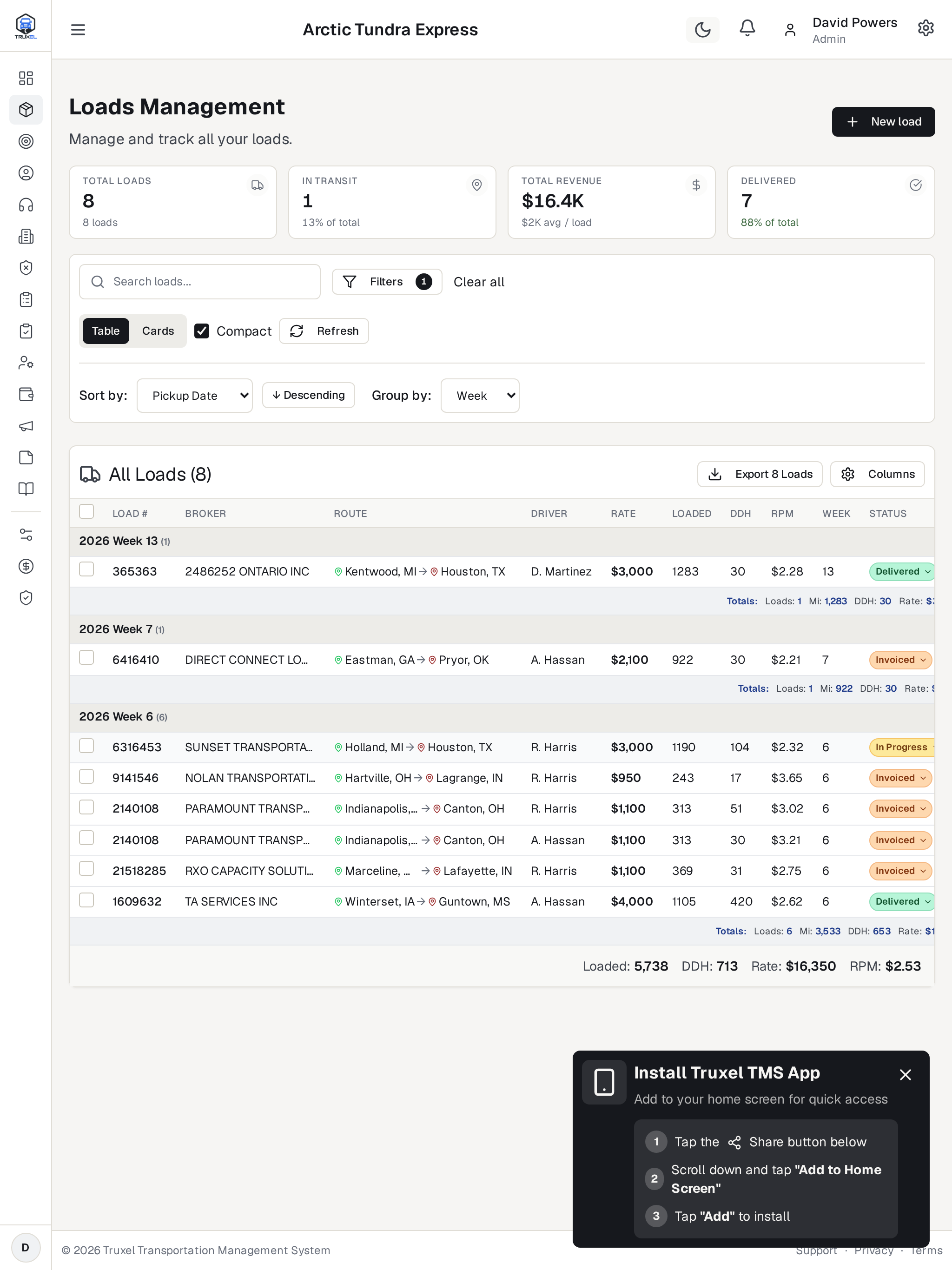952x1270 pixels.
Task: Select the checkbox for load 365363
Action: click(87, 569)
